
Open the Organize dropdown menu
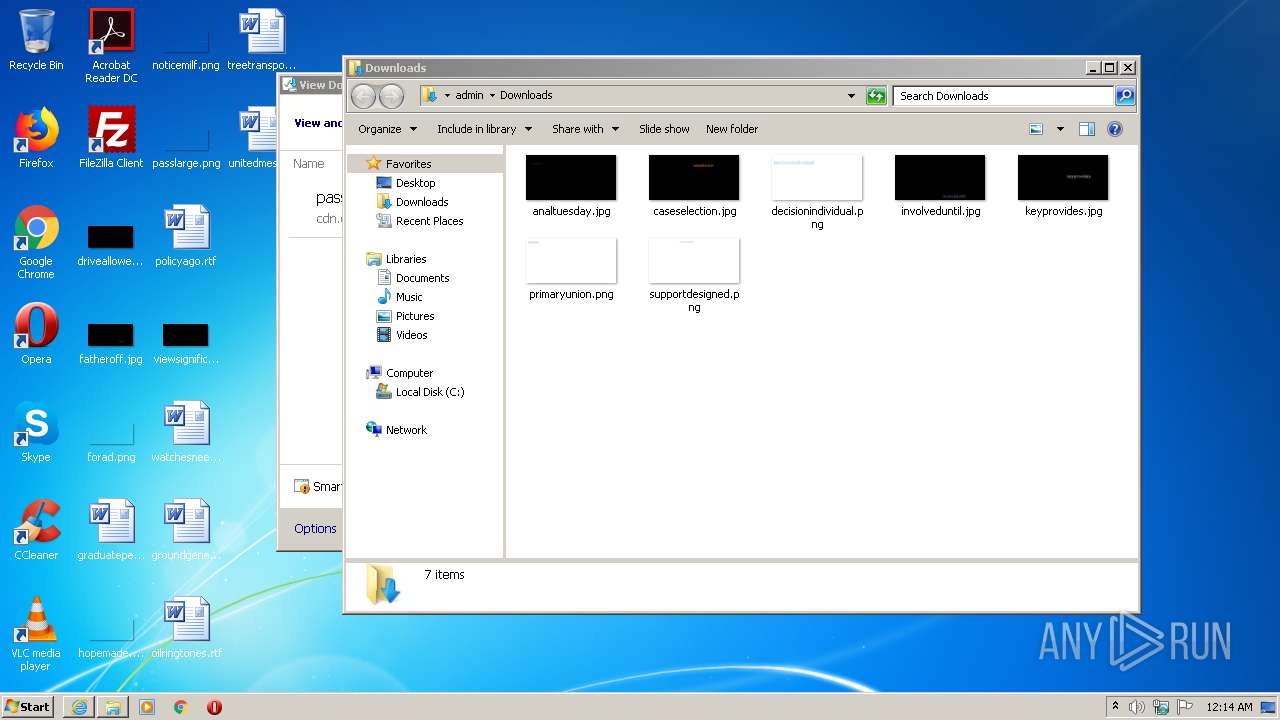[x=387, y=129]
